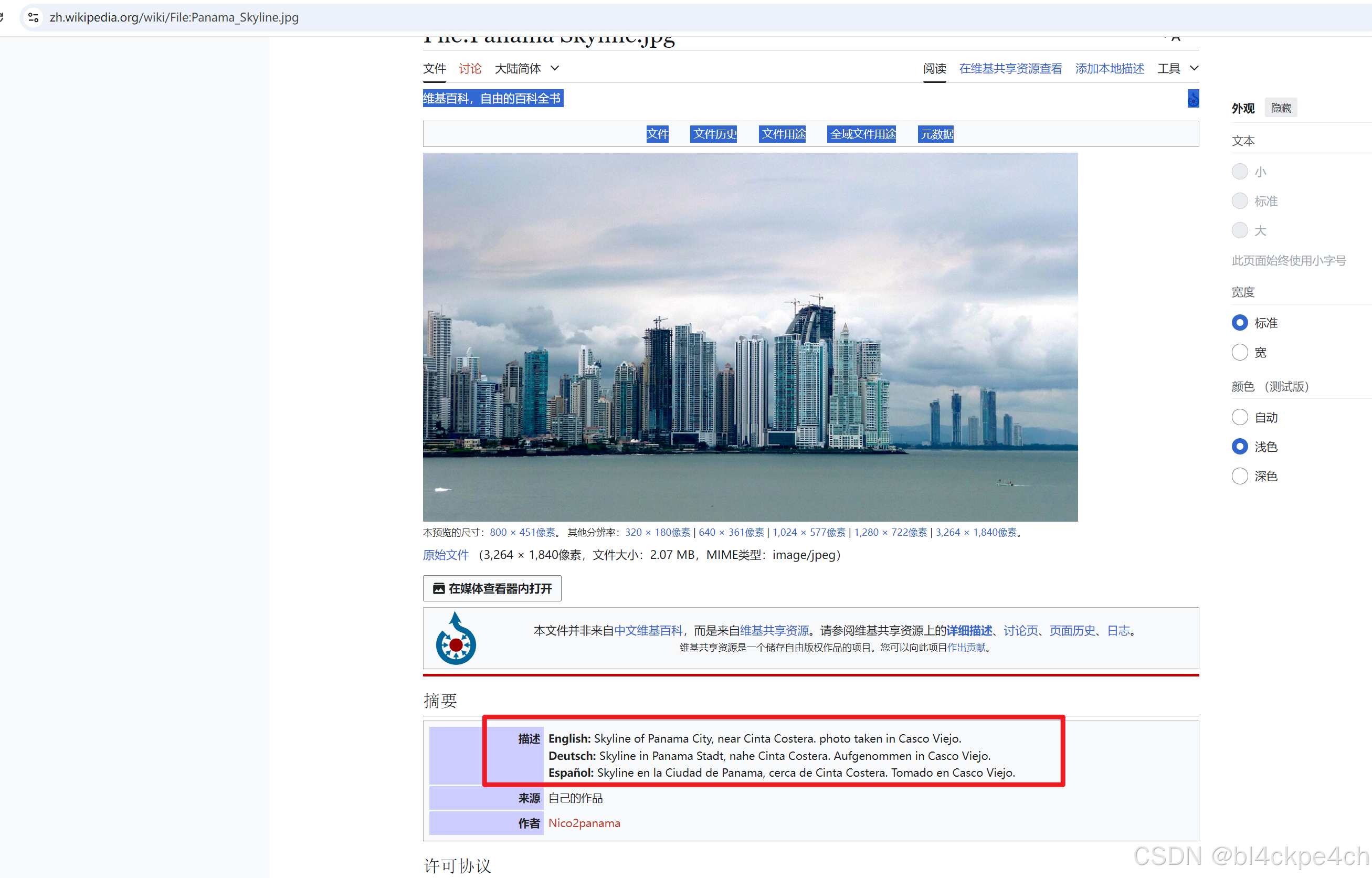Select 自动 color mode

1239,417
